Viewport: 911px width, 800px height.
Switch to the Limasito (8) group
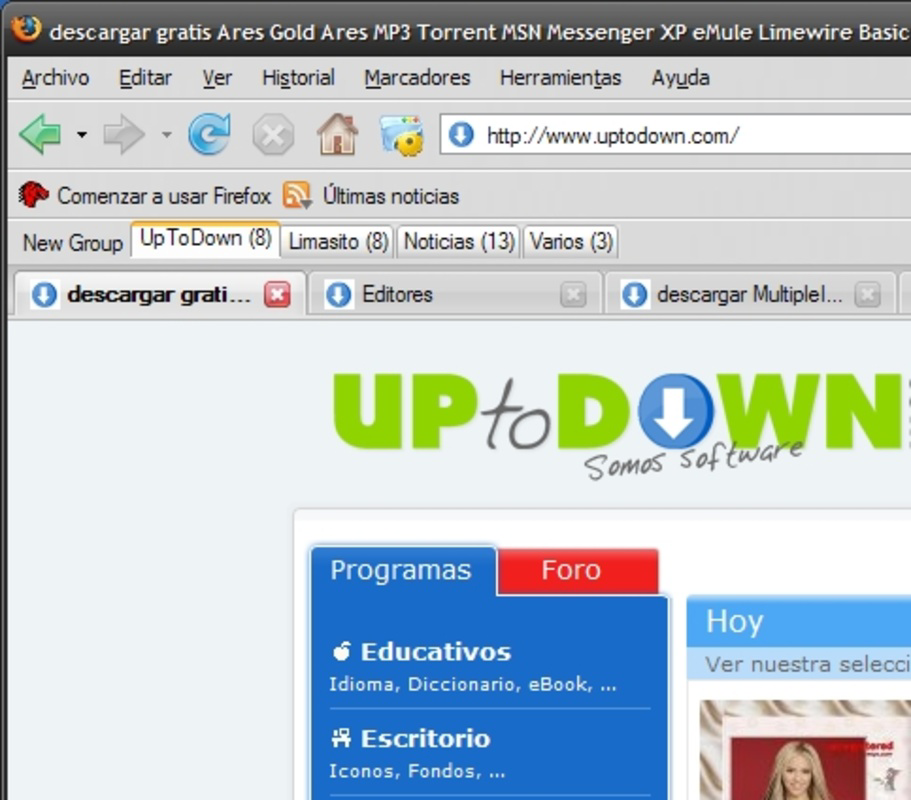click(338, 241)
